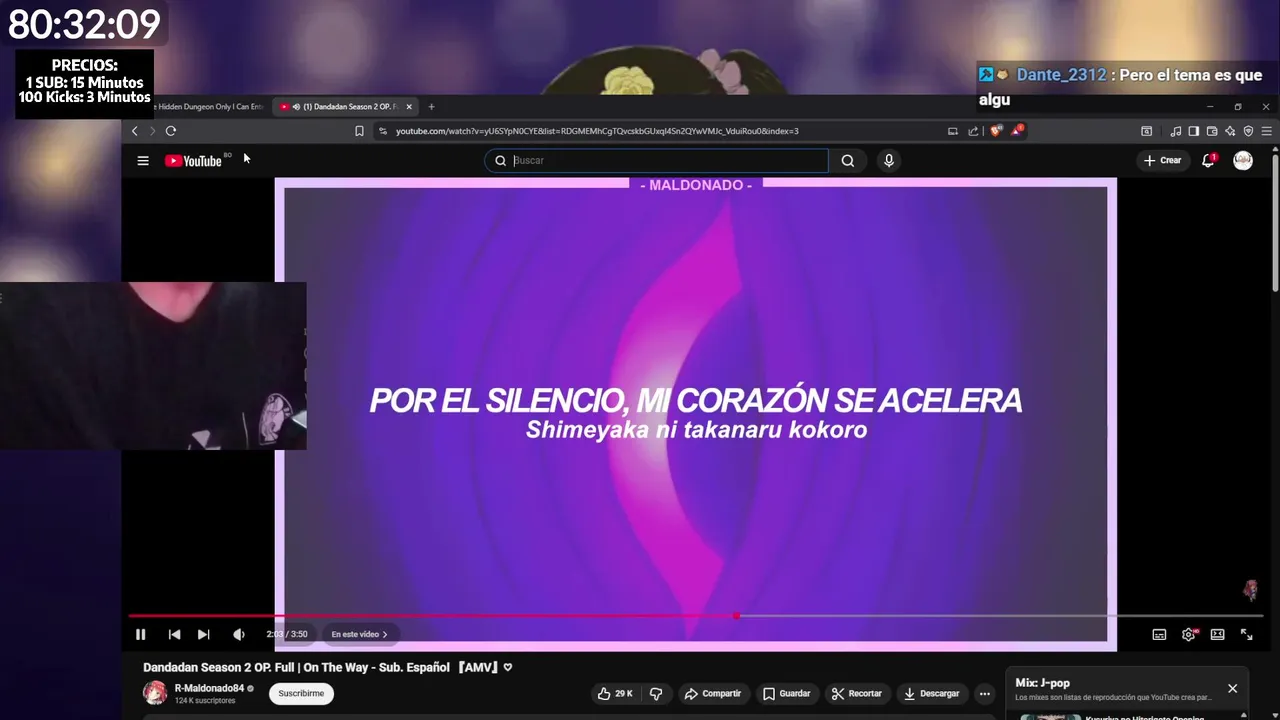Go back in the browser
This screenshot has height=720, width=1280.
(135, 131)
